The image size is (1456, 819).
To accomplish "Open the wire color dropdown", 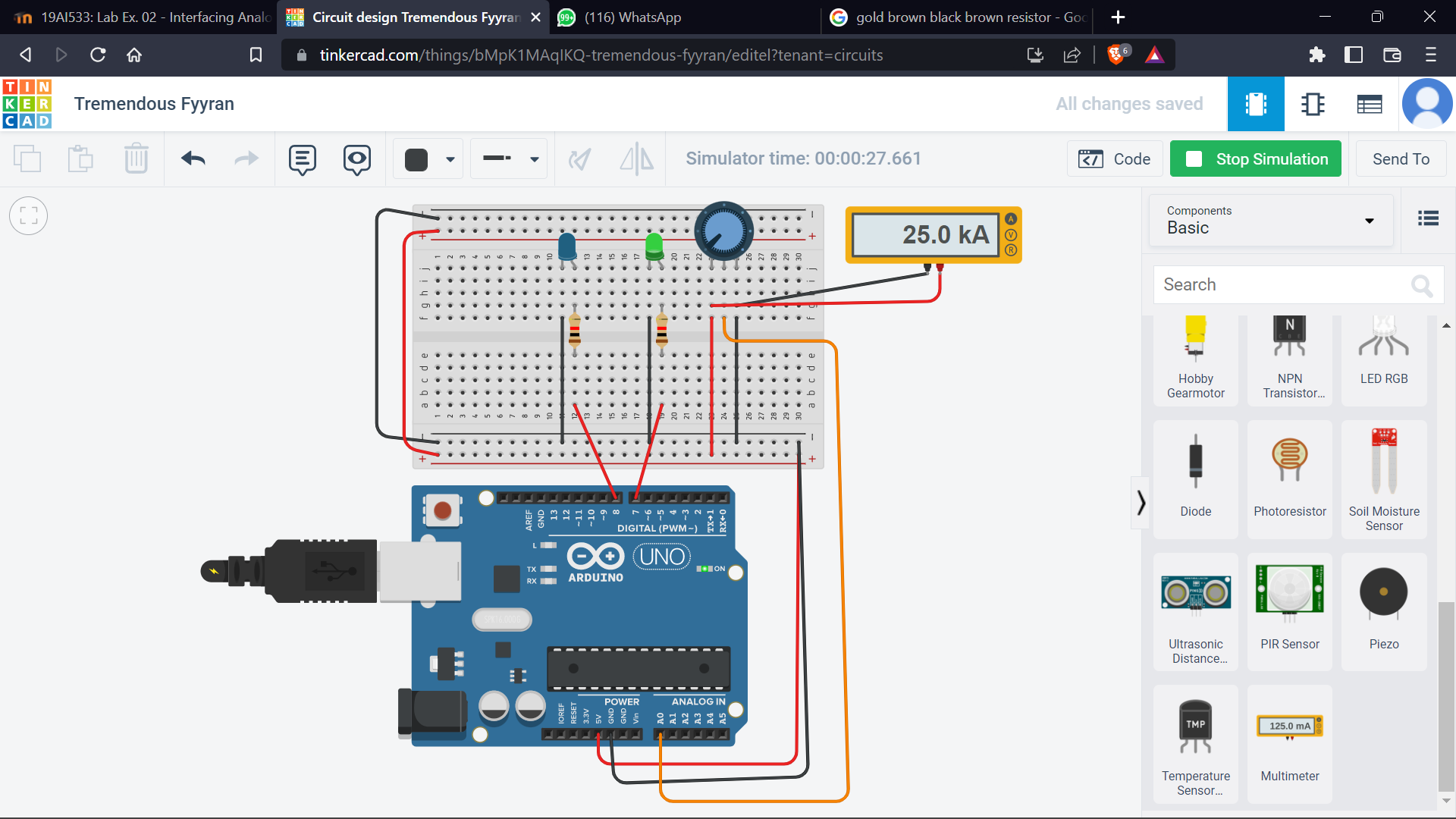I will coord(428,159).
